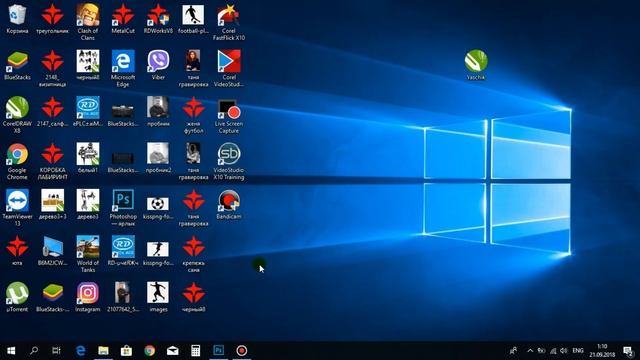Open Corel FastFlick X10 shortcut

click(229, 22)
